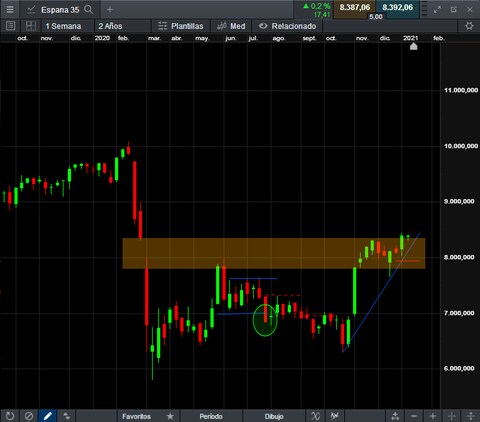Toggle the Relacionado eye view

(287, 26)
